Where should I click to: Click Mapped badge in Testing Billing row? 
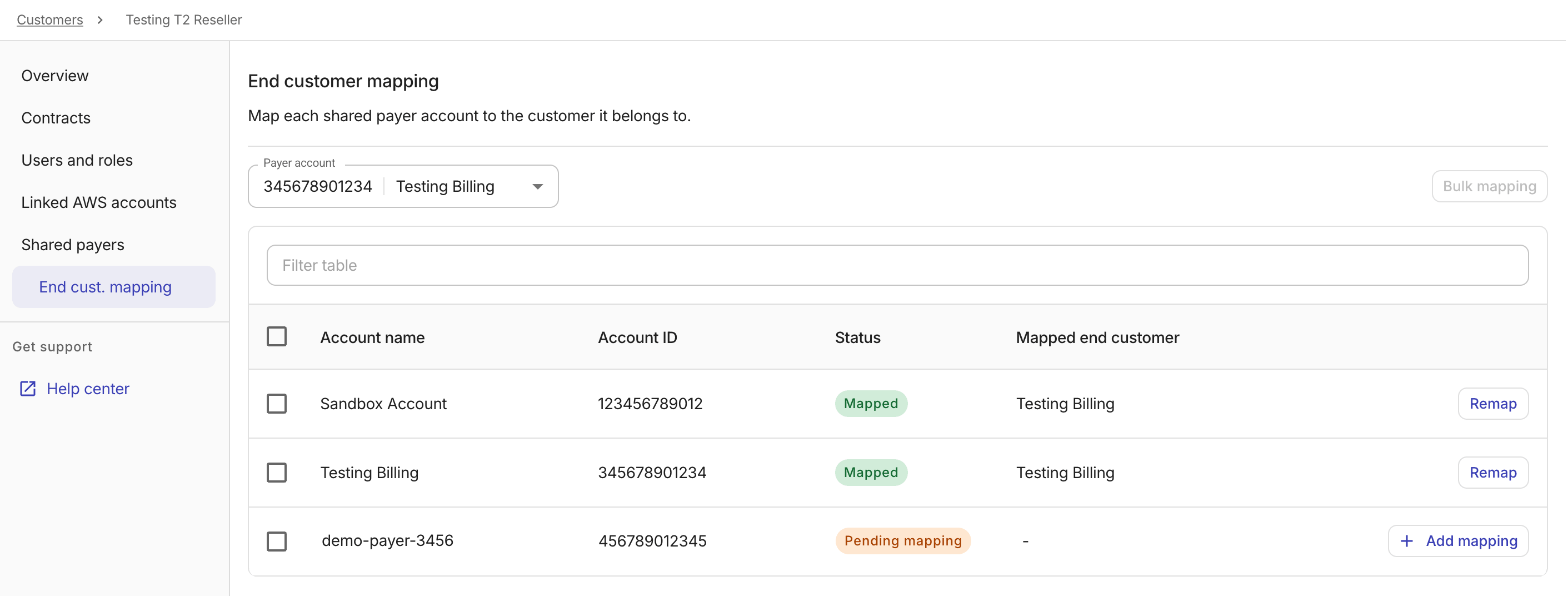tap(871, 472)
